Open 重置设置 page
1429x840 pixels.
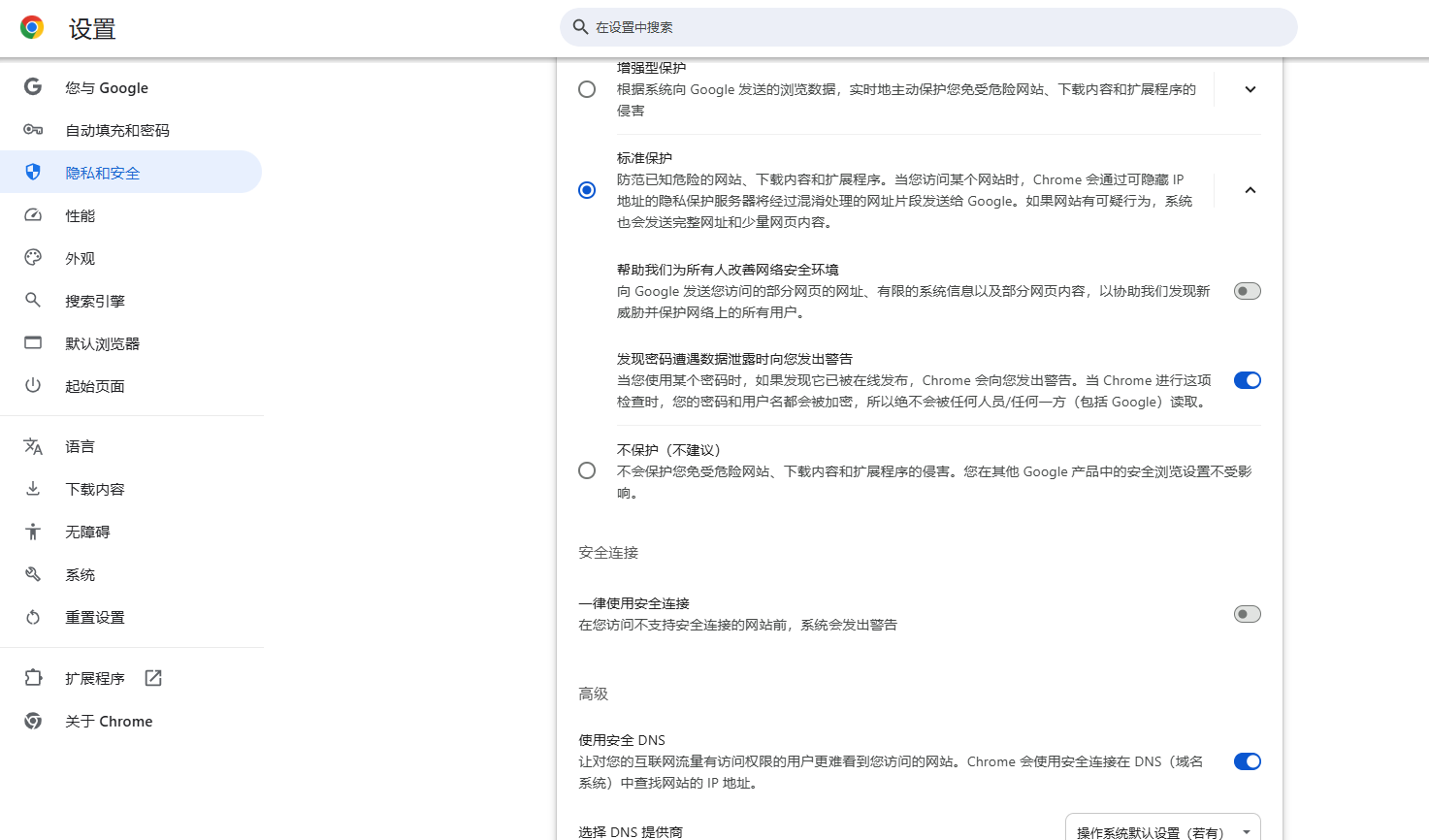coord(131,617)
